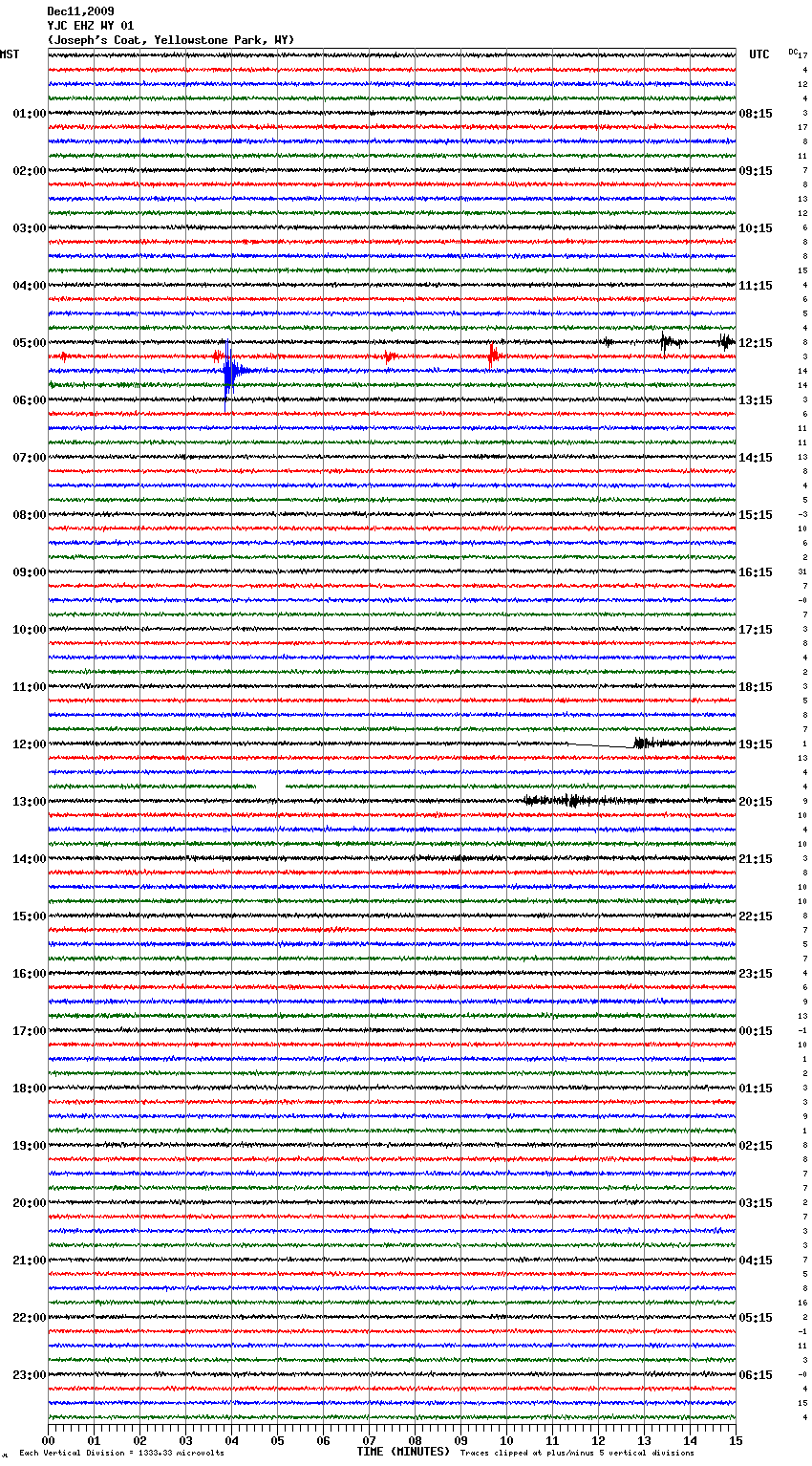This screenshot has width=812, height=1466.
Task: Select the 06:00 MST hour label
Action: [x=29, y=400]
